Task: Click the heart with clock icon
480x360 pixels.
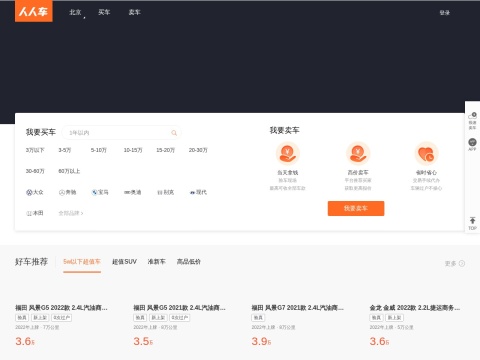Action: 426,154
